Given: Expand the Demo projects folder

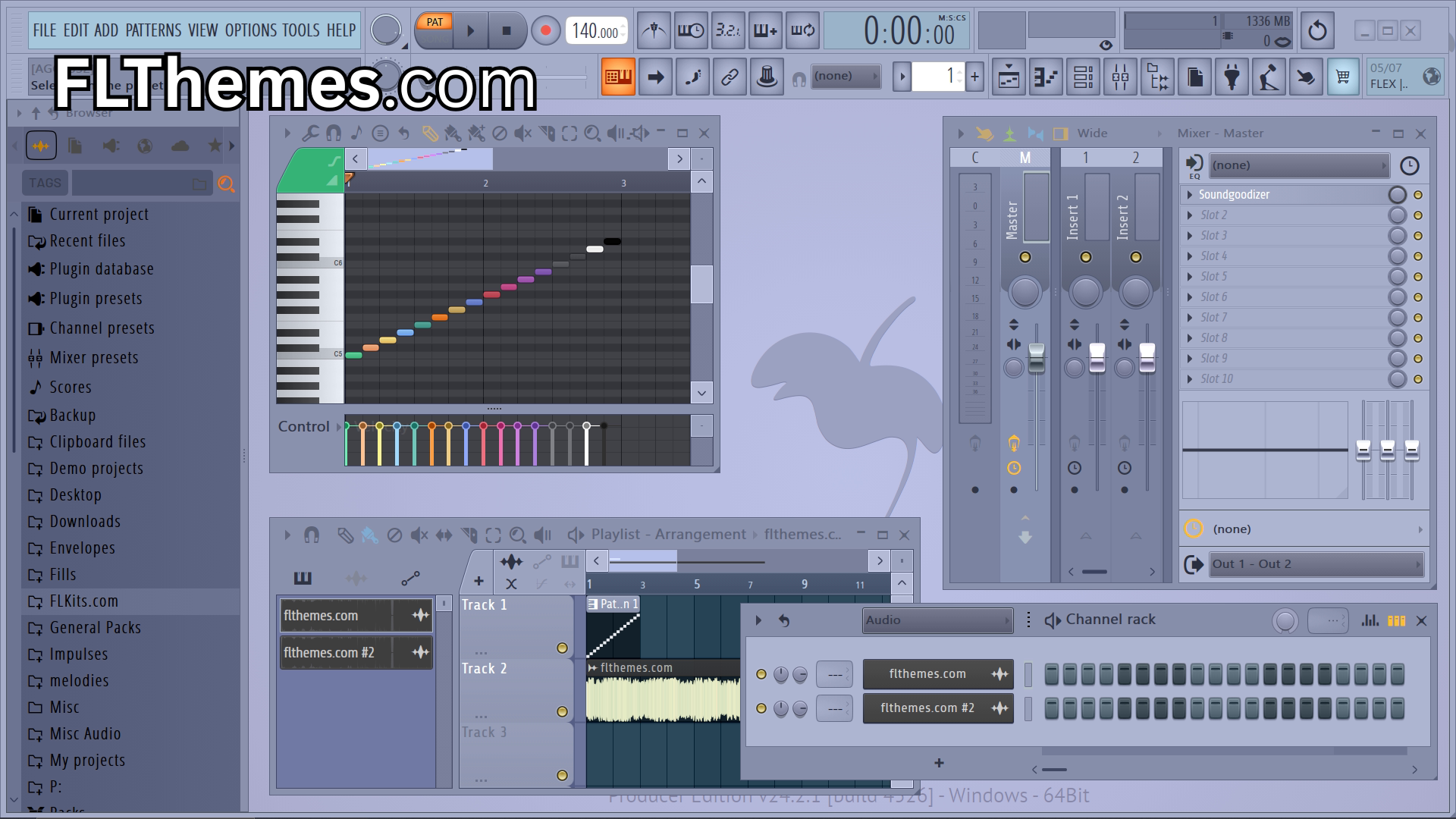Looking at the screenshot, I should click(x=96, y=469).
